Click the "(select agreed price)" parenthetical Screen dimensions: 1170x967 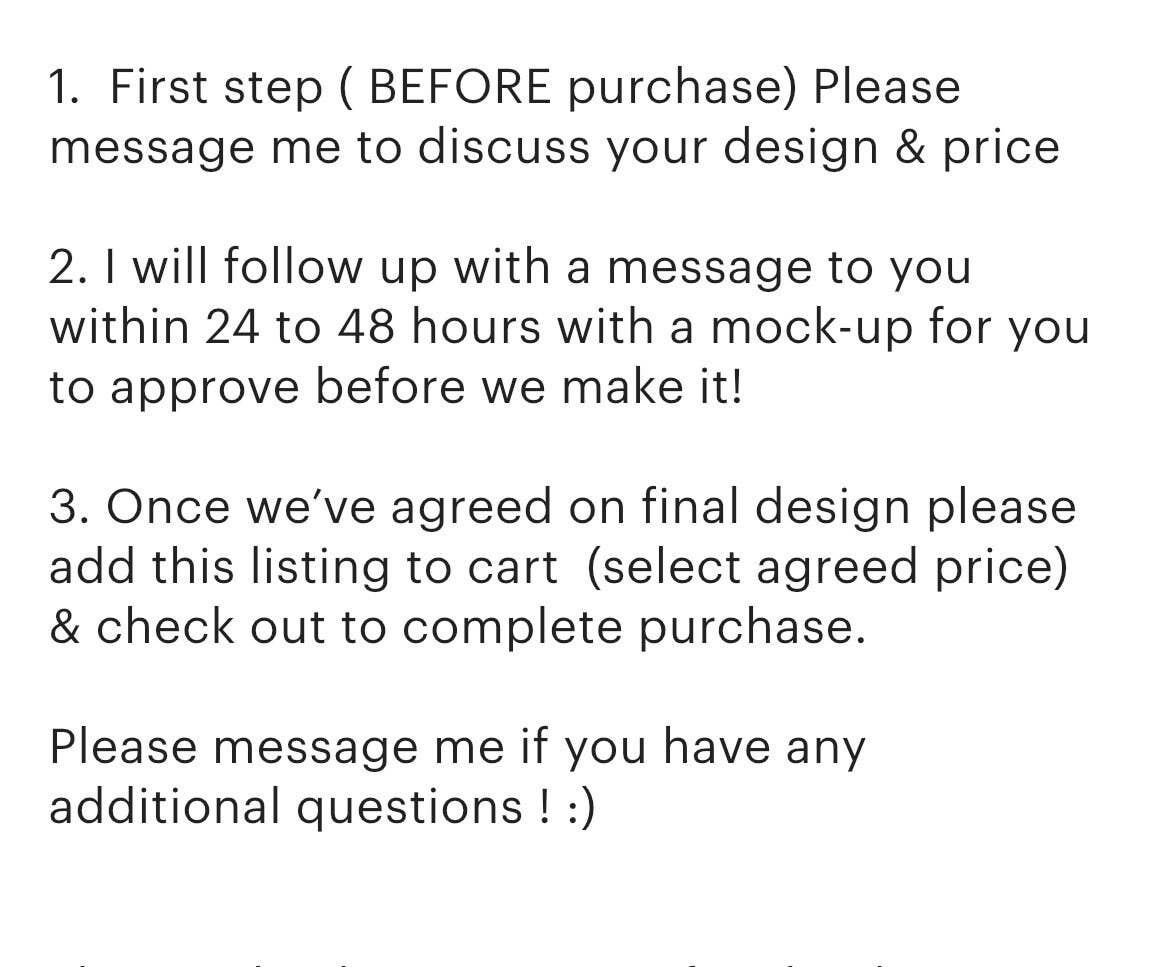coord(826,567)
